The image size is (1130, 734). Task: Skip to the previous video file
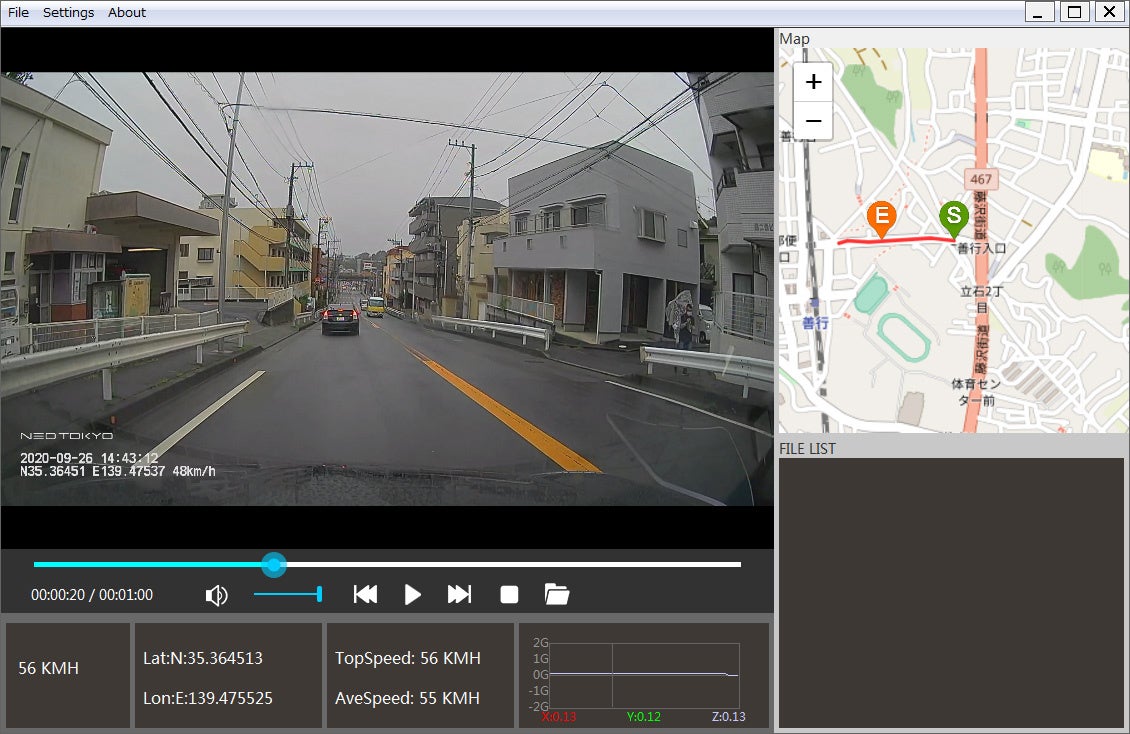tap(365, 595)
